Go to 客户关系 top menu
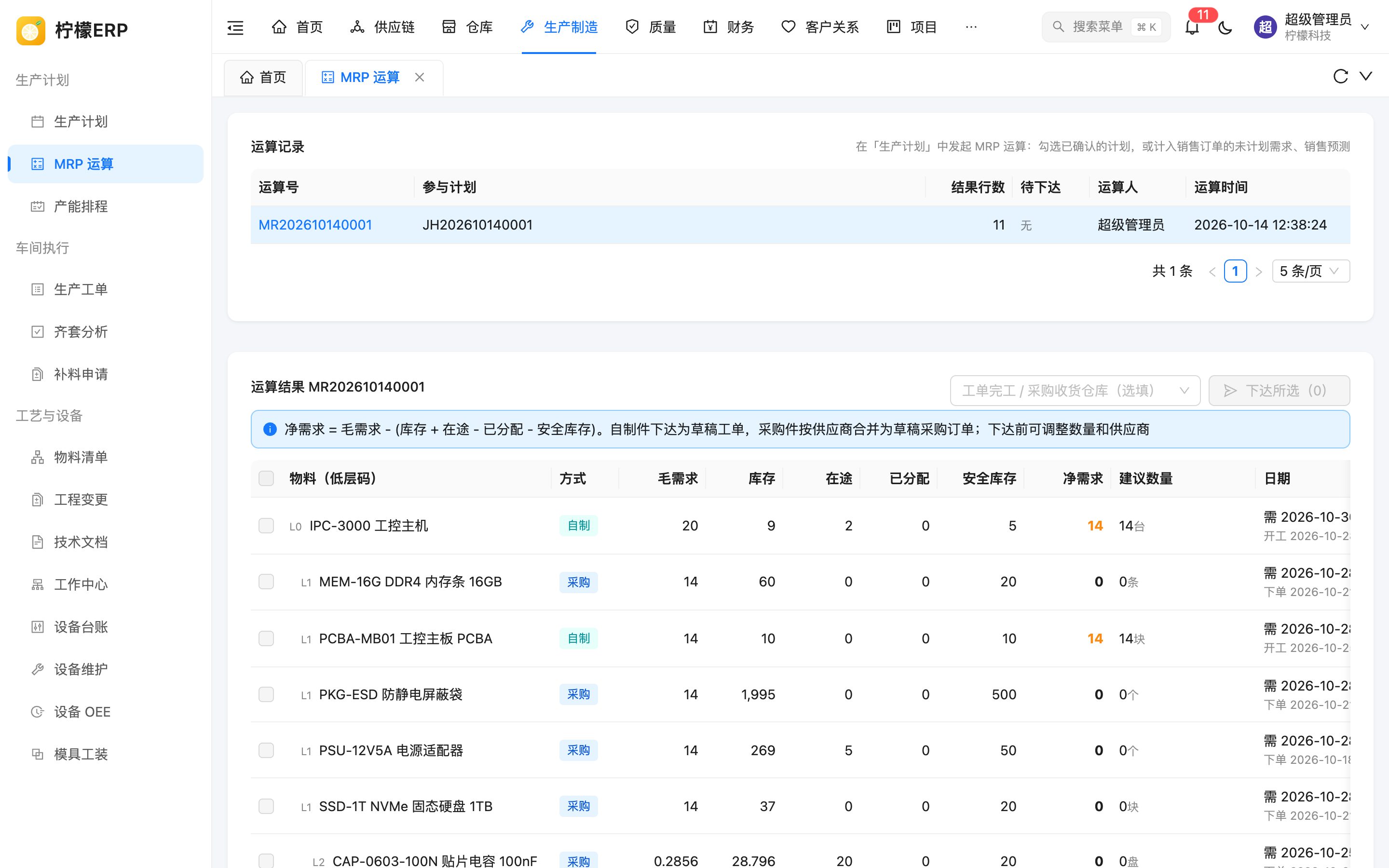This screenshot has height=868, width=1389. coord(819,27)
